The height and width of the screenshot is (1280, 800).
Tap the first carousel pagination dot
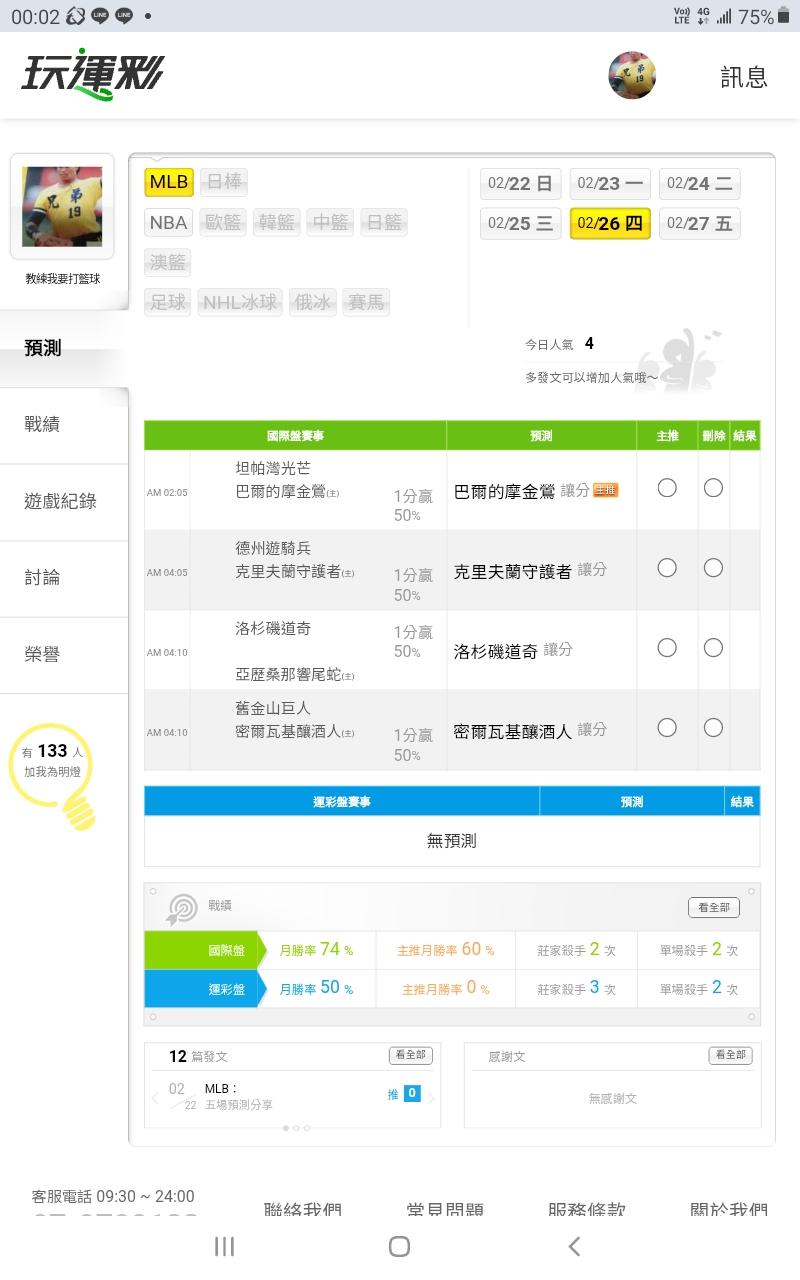[286, 1128]
